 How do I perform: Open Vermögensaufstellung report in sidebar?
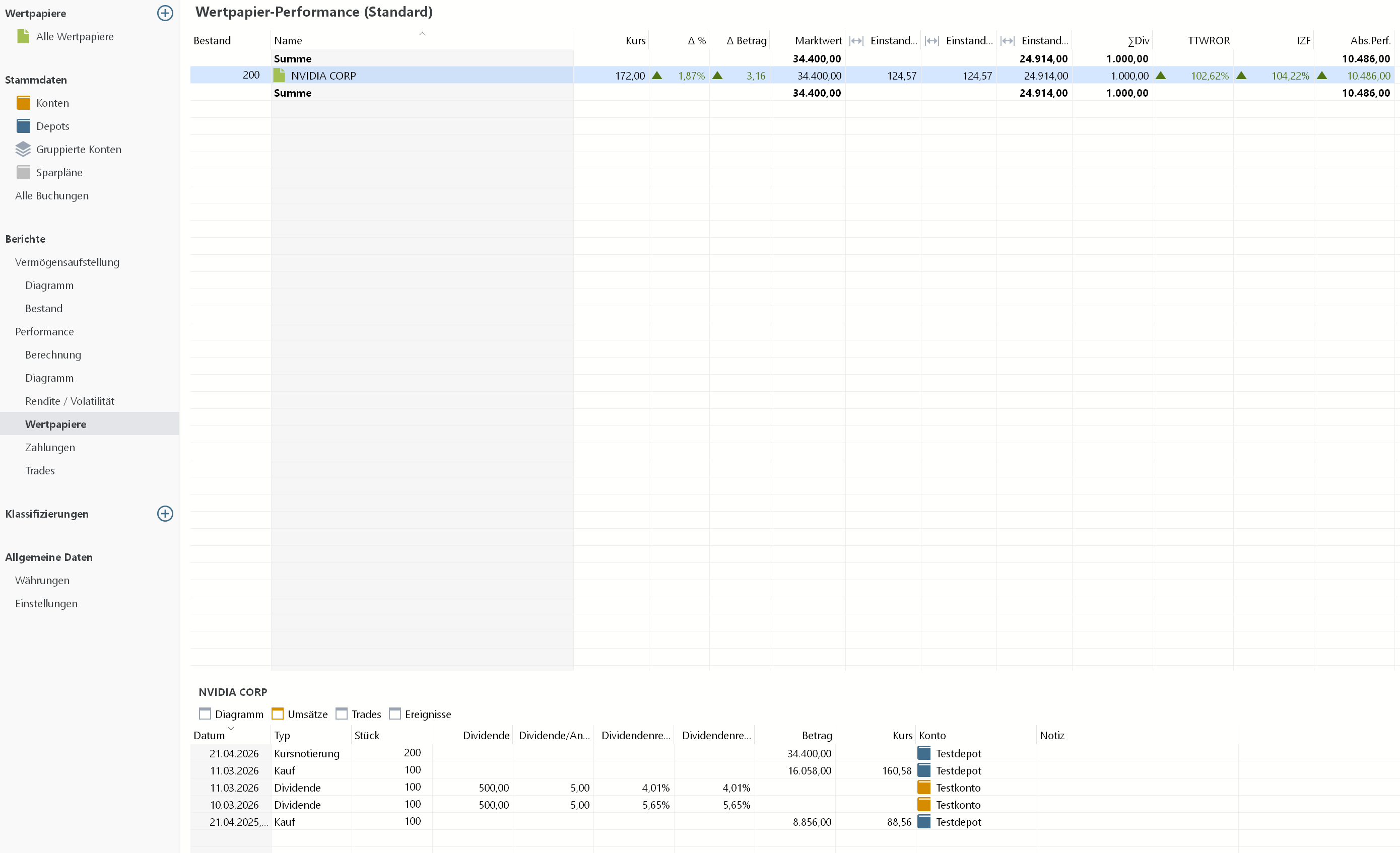67,262
